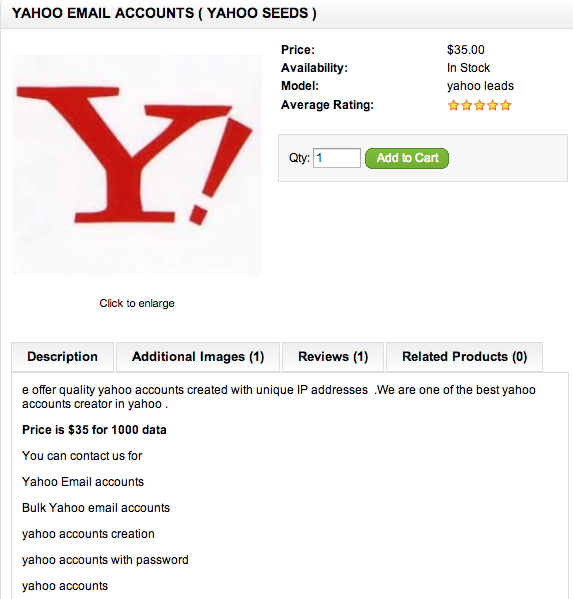Click the second rating star
The height and width of the screenshot is (599, 573).
tap(466, 105)
